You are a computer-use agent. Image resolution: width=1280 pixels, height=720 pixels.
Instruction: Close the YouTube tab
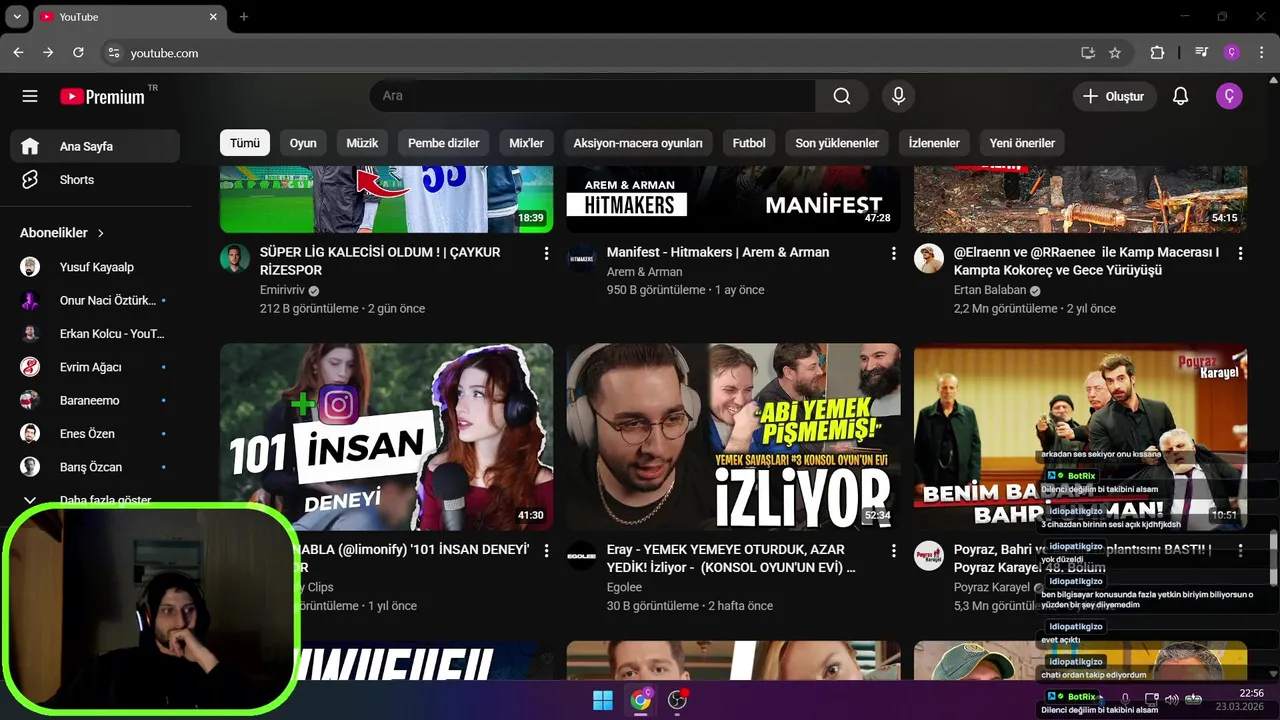pyautogui.click(x=213, y=17)
